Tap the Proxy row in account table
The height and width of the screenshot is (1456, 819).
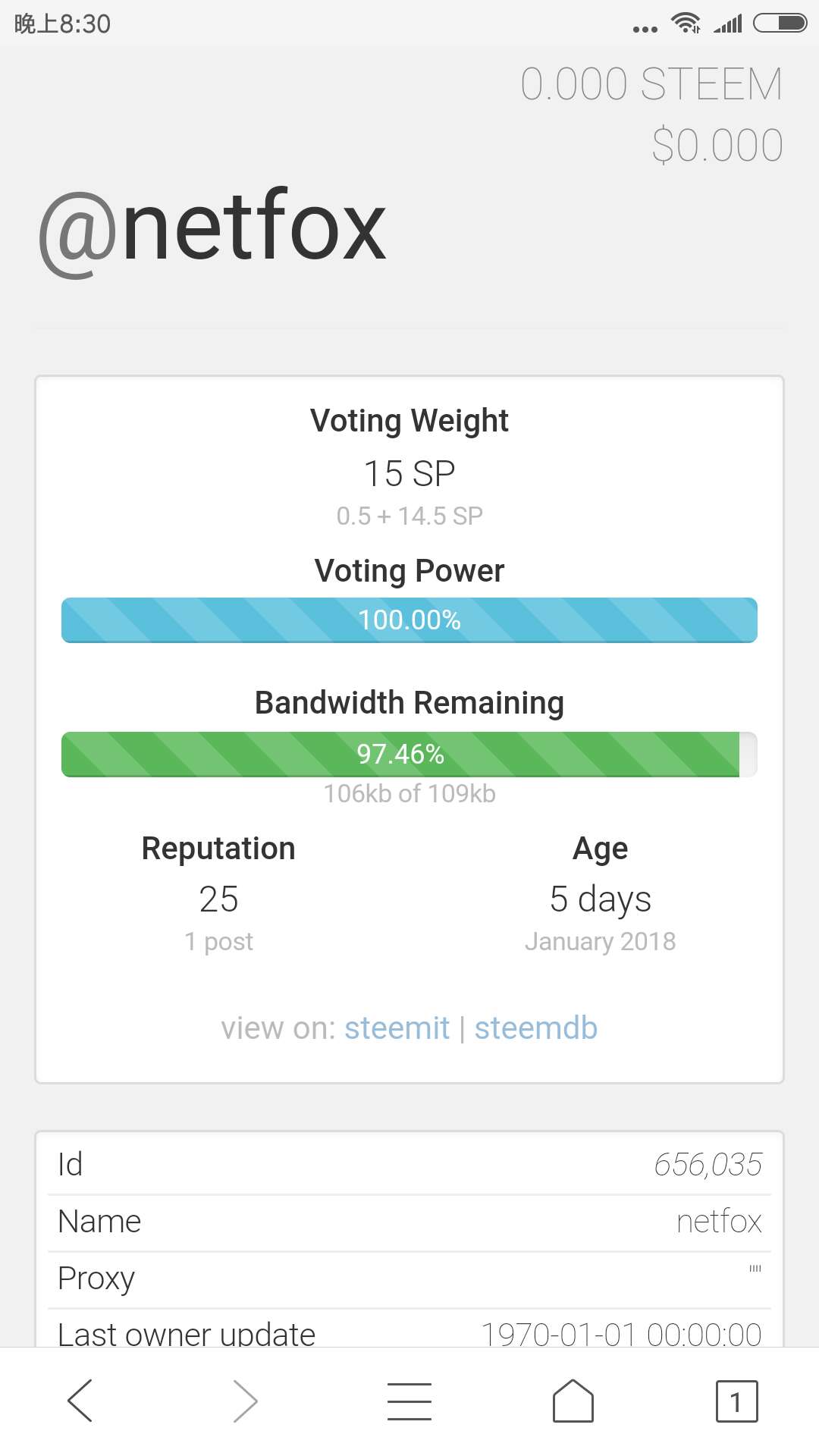pyautogui.click(x=409, y=1279)
